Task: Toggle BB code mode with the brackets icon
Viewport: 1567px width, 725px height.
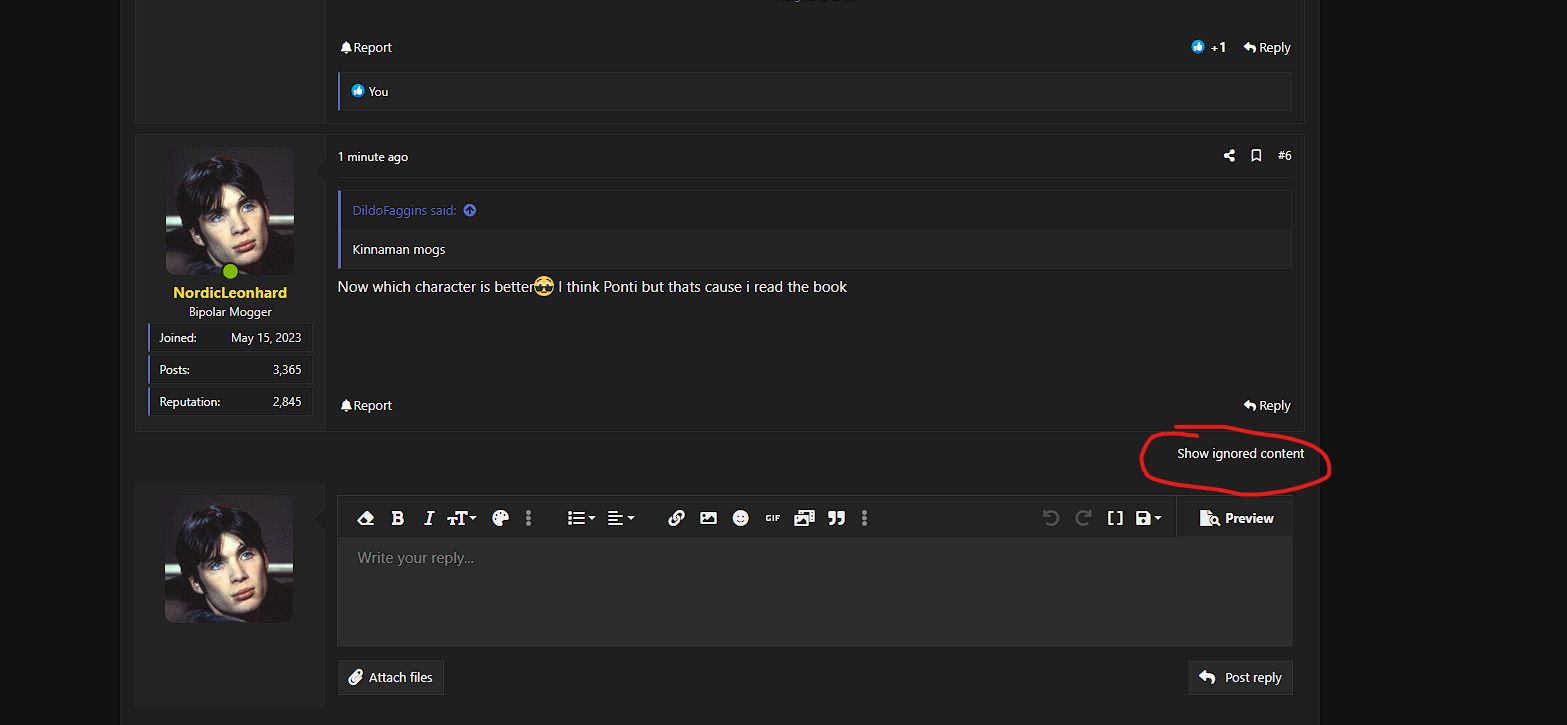Action: (1115, 518)
